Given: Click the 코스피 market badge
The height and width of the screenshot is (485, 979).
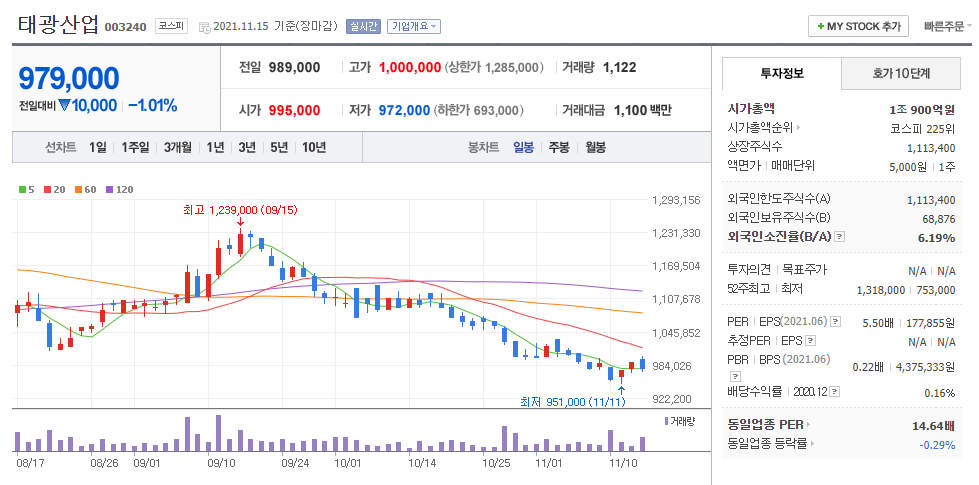Looking at the screenshot, I should [172, 27].
